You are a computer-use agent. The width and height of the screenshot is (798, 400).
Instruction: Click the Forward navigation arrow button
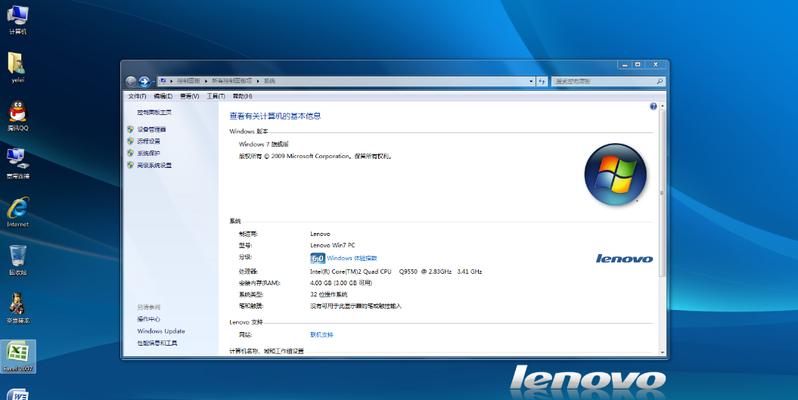click(144, 81)
